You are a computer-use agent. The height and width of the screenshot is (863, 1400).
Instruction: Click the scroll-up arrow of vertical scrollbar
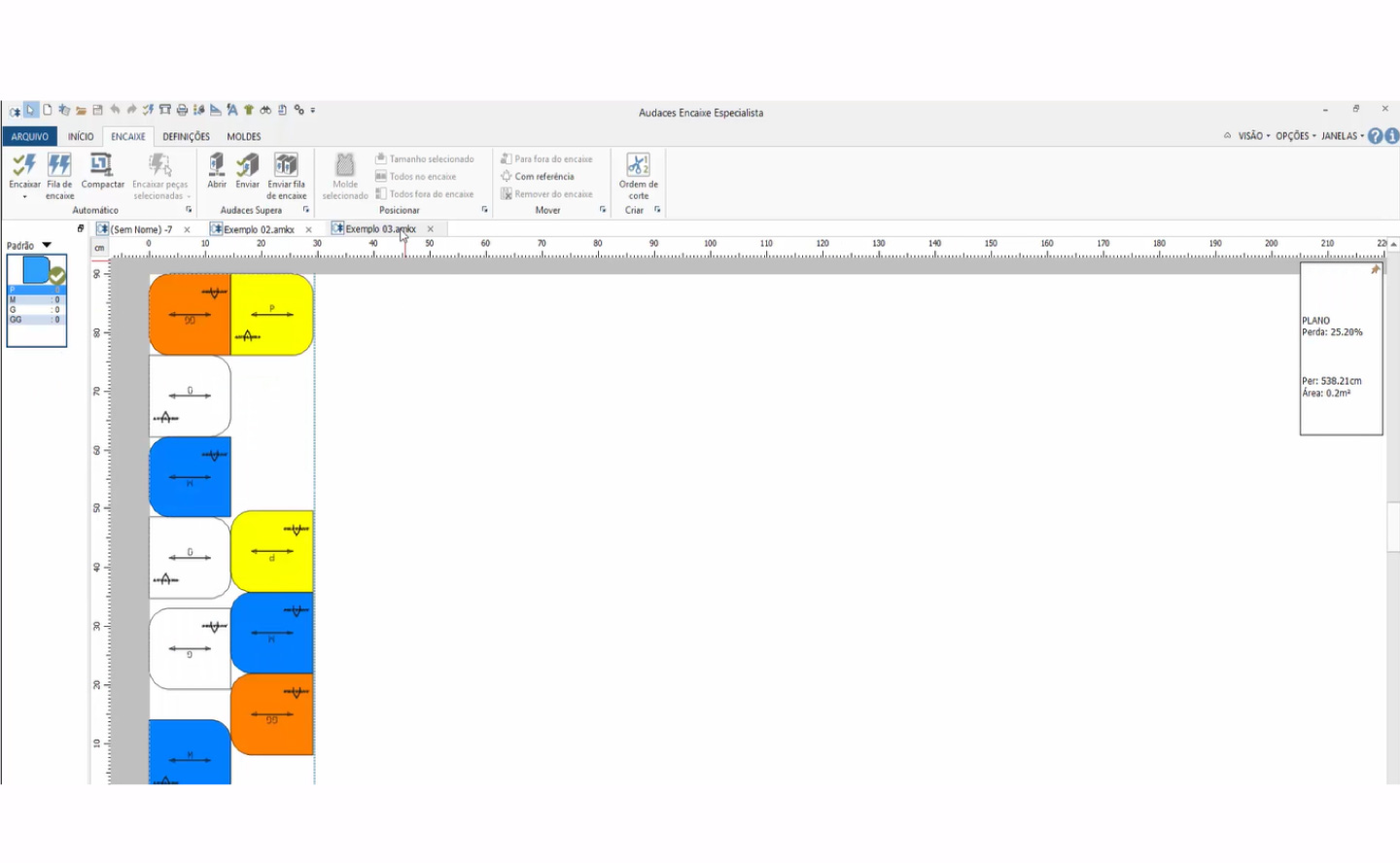[1393, 244]
